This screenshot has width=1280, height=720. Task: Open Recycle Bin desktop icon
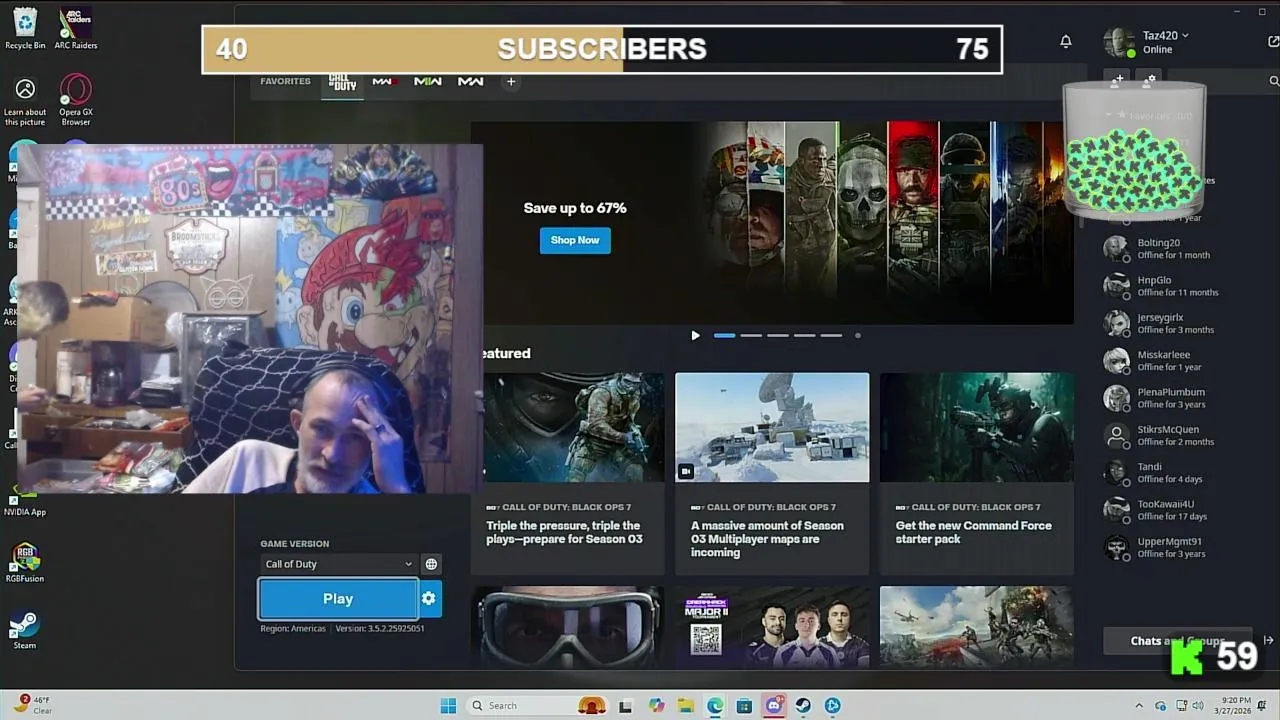(25, 27)
